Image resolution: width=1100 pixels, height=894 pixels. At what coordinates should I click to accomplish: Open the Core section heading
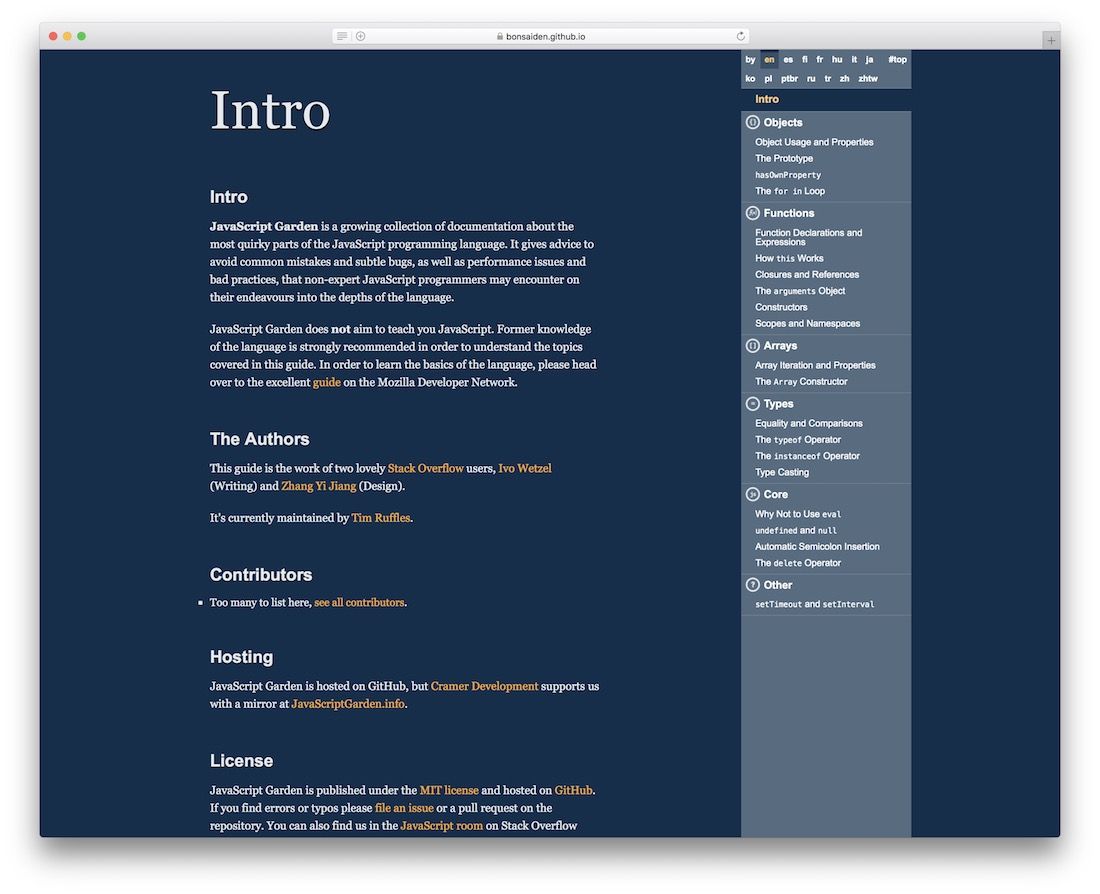click(x=775, y=494)
